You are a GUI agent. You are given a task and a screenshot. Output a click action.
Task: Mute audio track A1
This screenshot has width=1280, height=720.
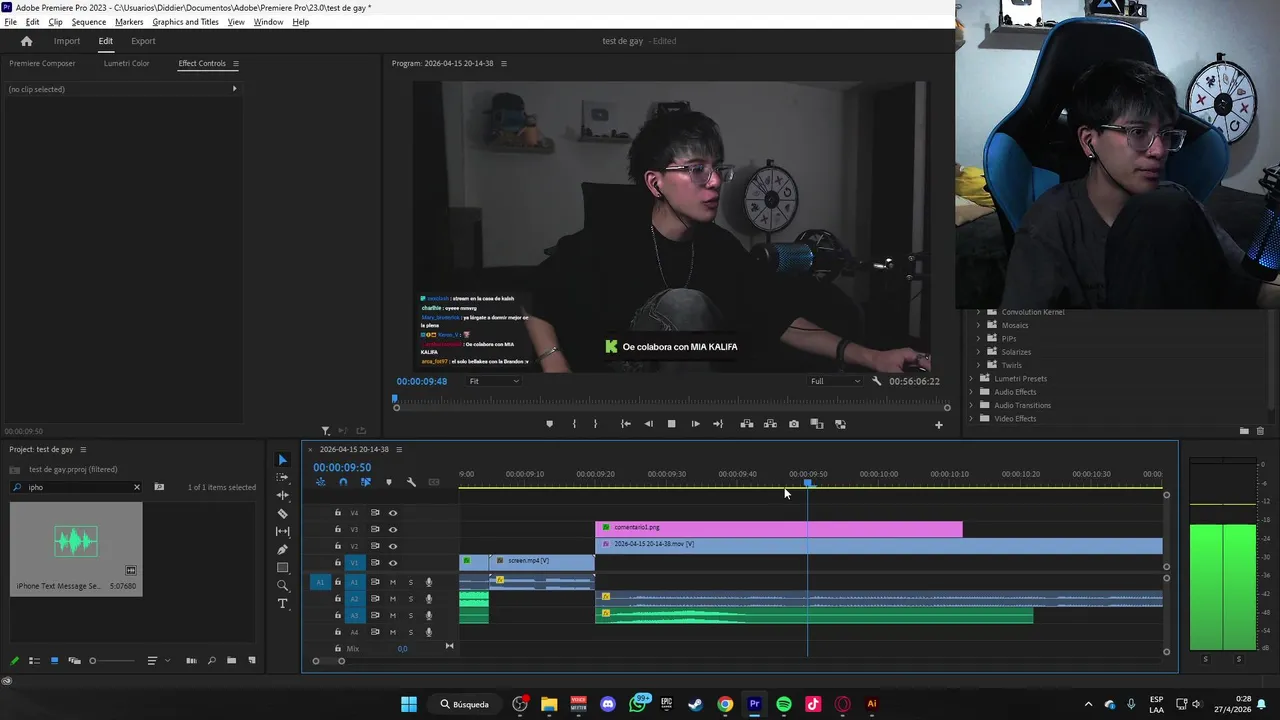click(x=393, y=582)
